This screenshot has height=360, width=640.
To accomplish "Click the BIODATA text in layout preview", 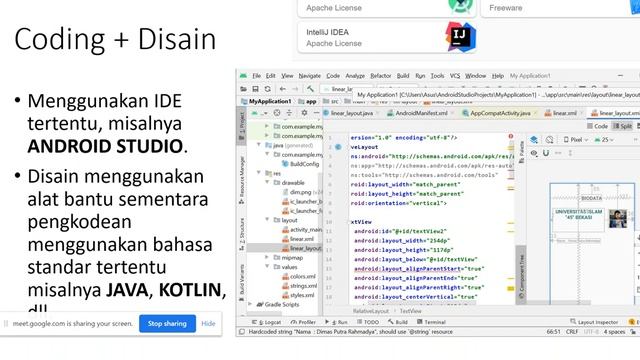I will point(591,198).
